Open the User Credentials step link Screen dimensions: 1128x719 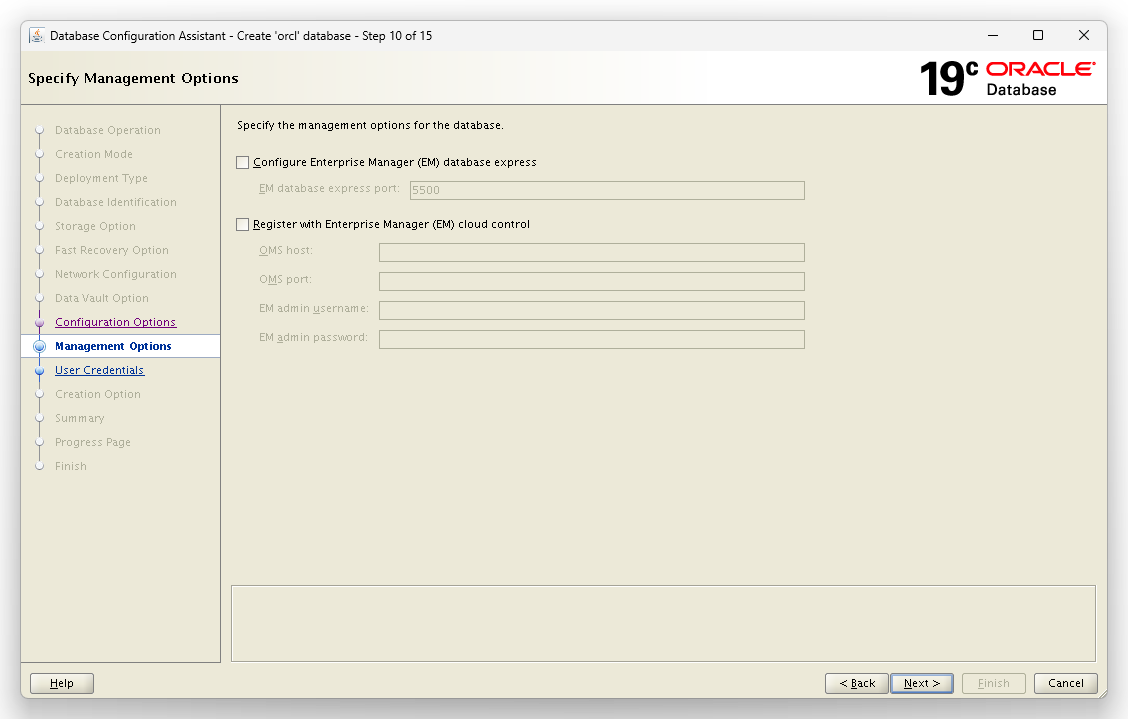click(x=99, y=370)
